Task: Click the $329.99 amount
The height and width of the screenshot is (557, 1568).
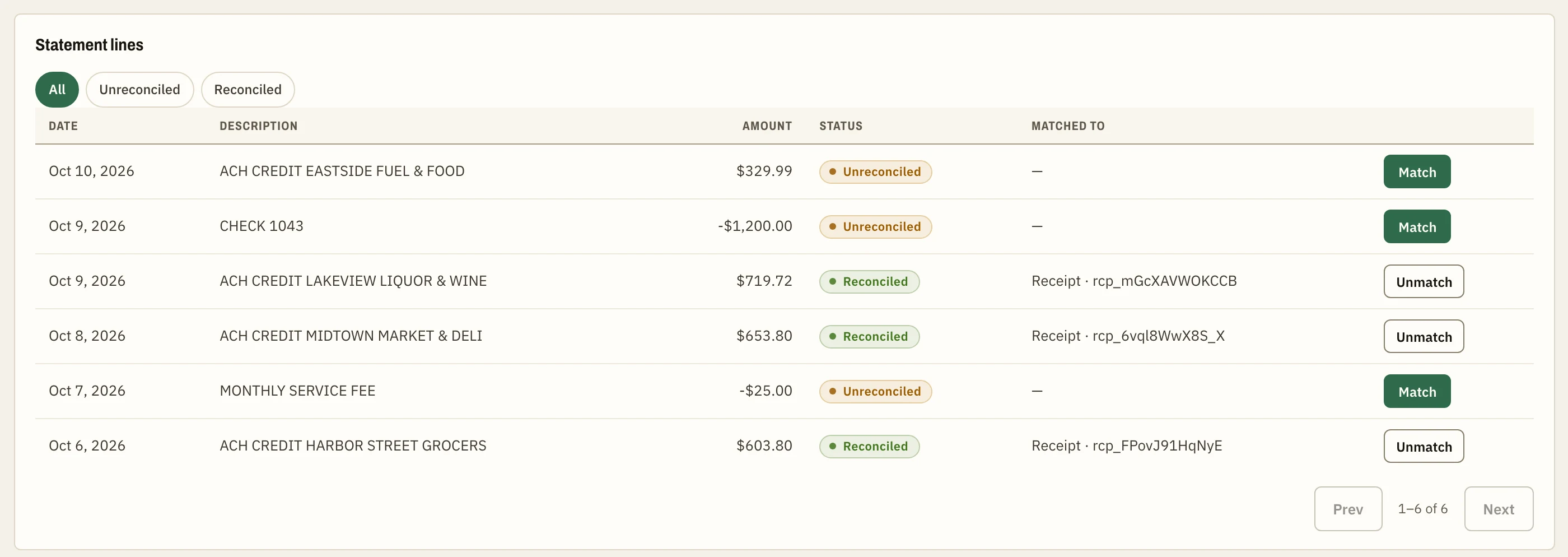Action: coord(764,171)
